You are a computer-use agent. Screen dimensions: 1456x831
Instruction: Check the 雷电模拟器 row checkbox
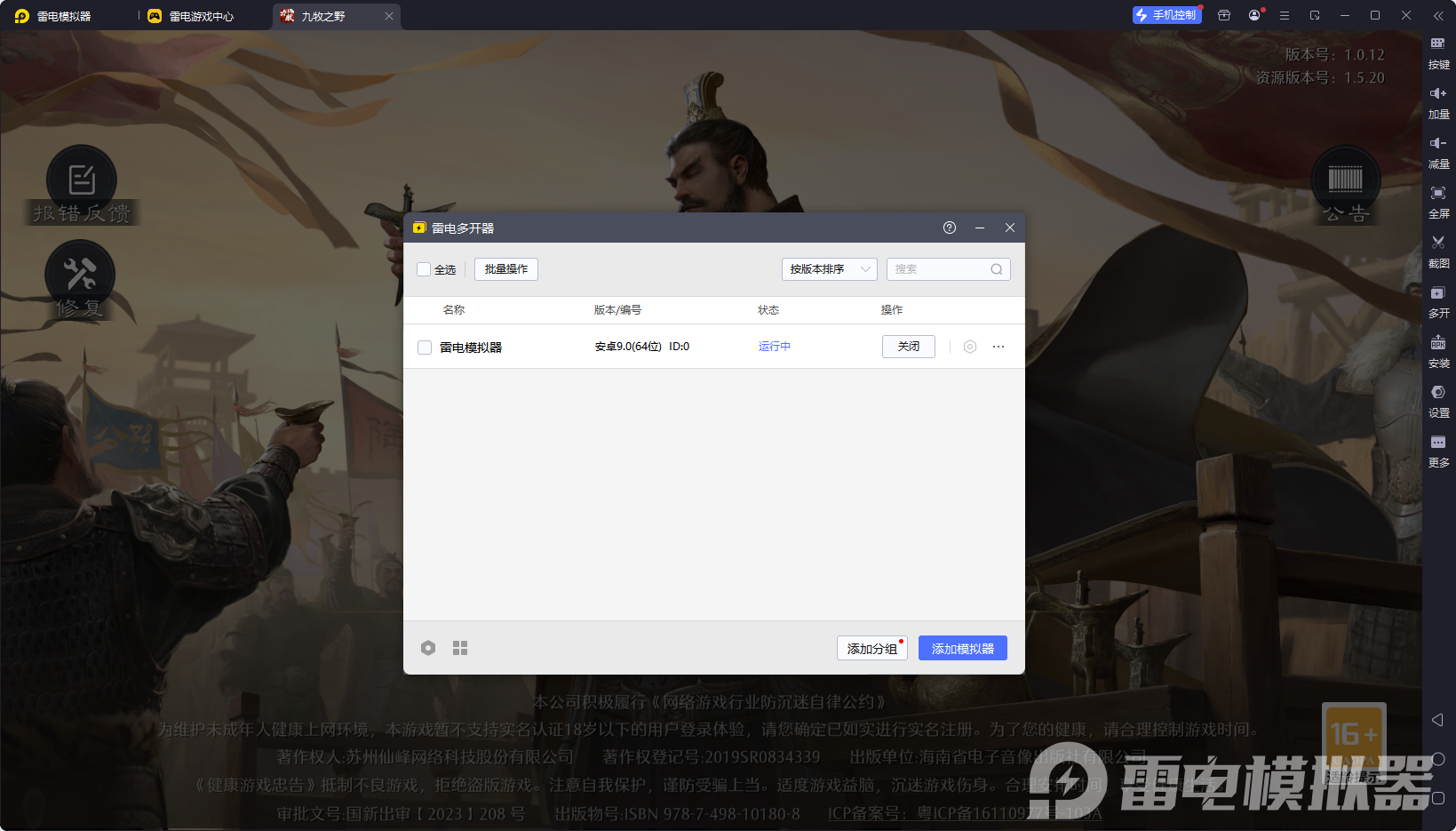pyautogui.click(x=425, y=348)
